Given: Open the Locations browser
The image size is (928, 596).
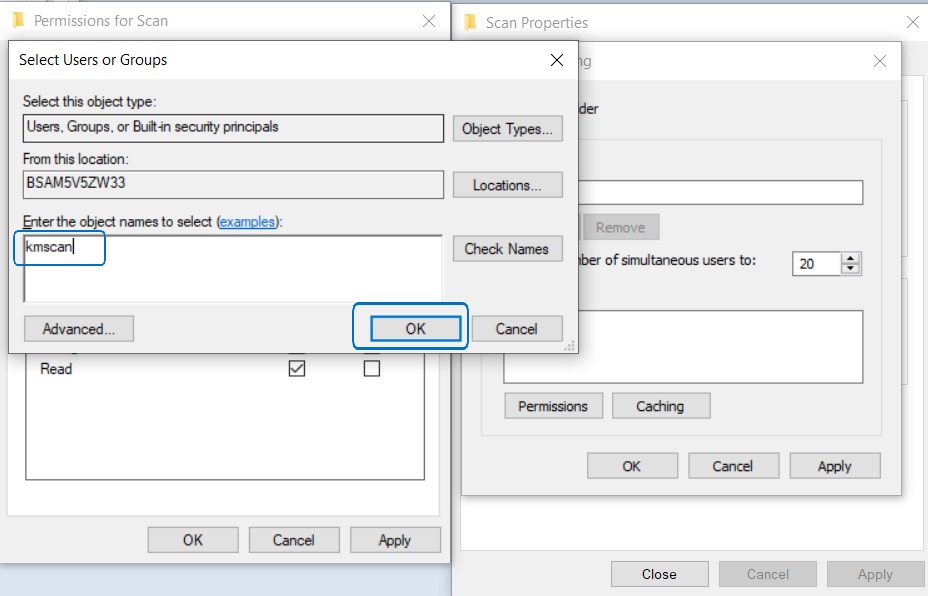Looking at the screenshot, I should (x=507, y=185).
